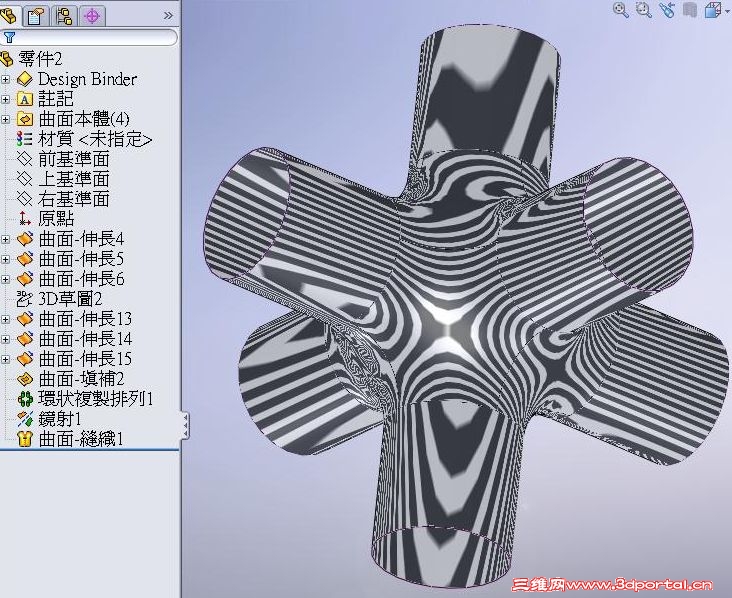
Task: Click the 曲面本體 folder icon
Action: coord(25,120)
